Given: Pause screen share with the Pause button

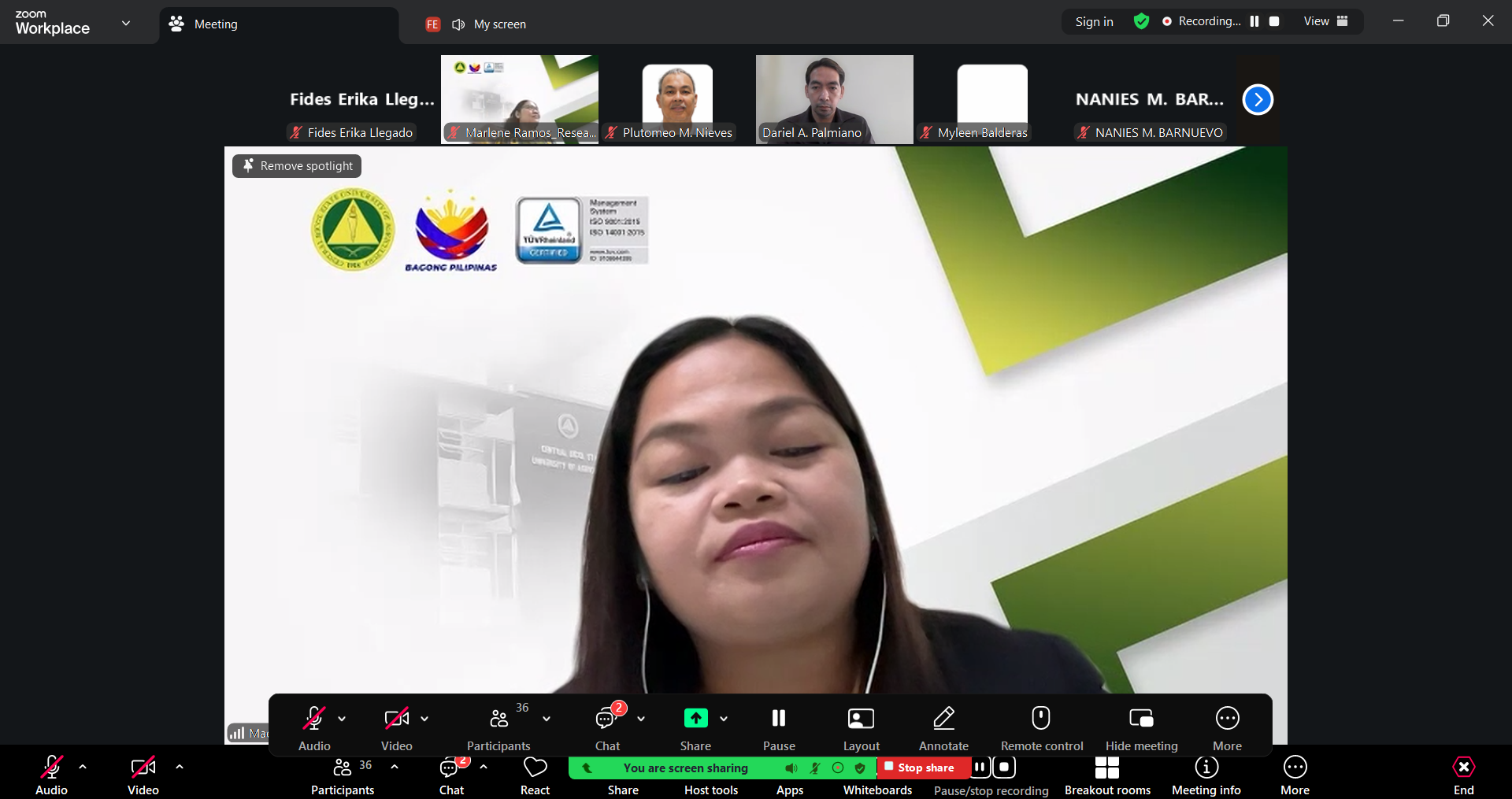Looking at the screenshot, I should 778,719.
